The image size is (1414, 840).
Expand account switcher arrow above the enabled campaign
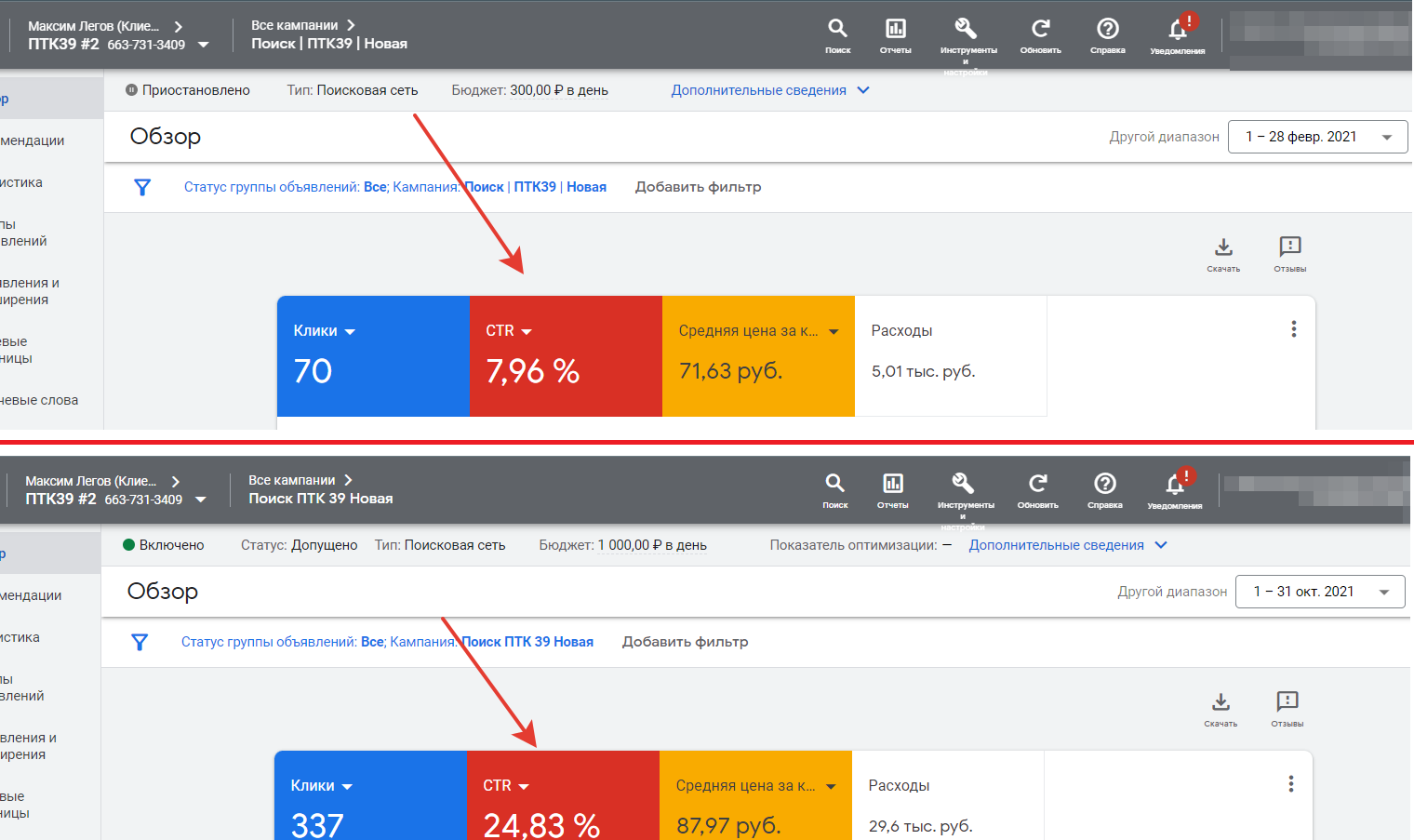point(201,500)
